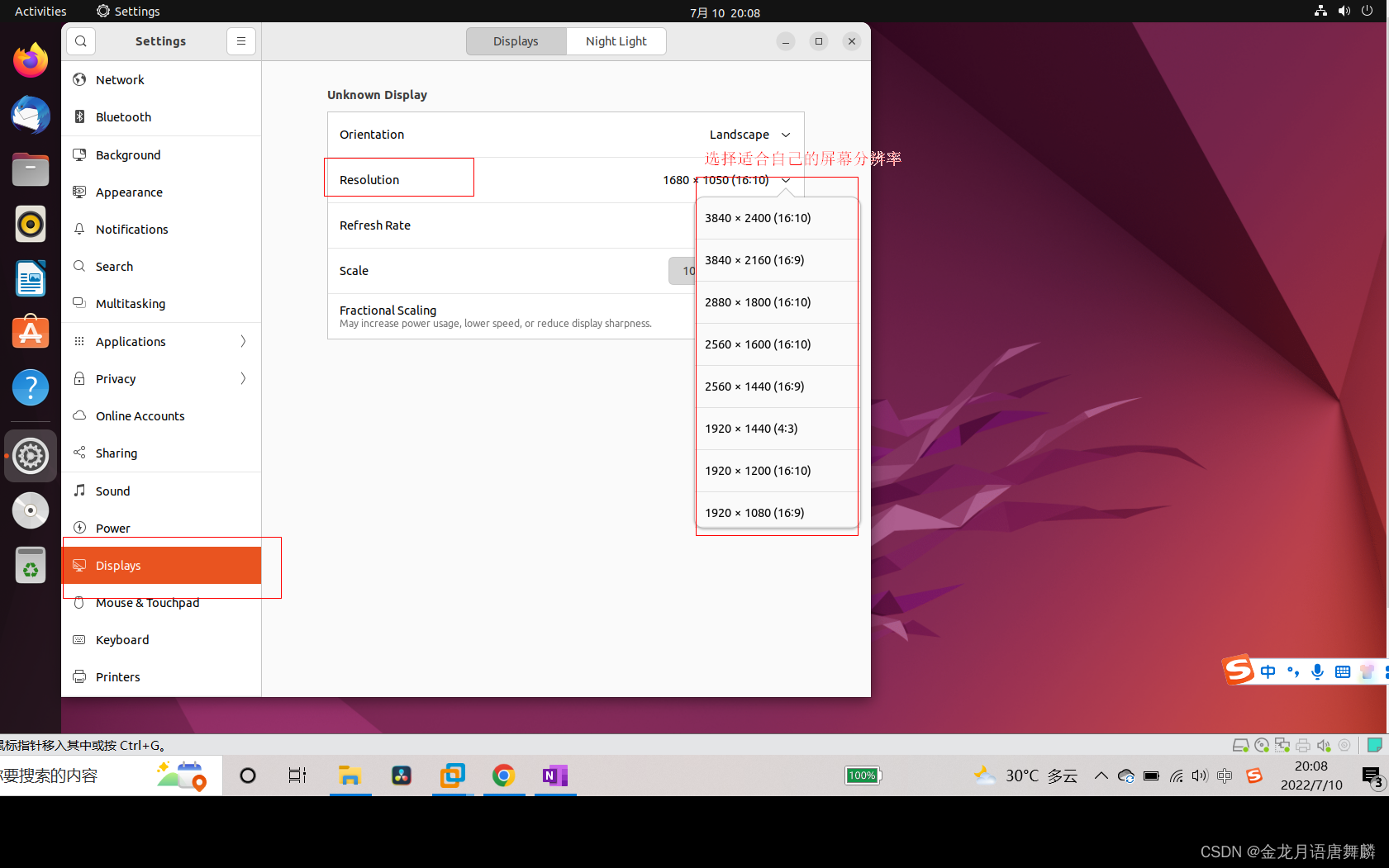Open Activities in the top bar
Image resolution: width=1389 pixels, height=868 pixels.
[x=40, y=11]
